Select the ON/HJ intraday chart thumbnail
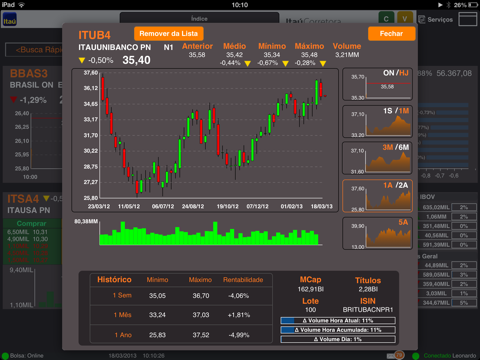The width and height of the screenshot is (480, 360). pos(377,85)
